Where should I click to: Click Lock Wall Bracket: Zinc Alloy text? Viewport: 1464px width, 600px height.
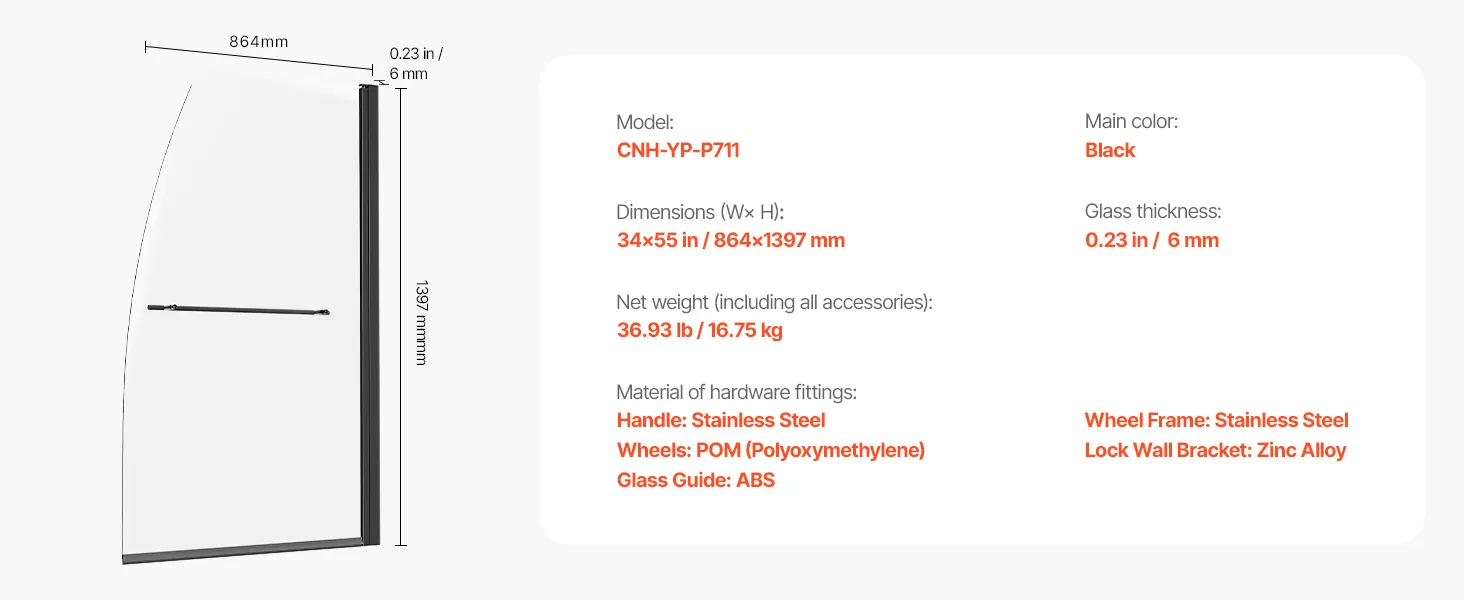tap(1215, 451)
